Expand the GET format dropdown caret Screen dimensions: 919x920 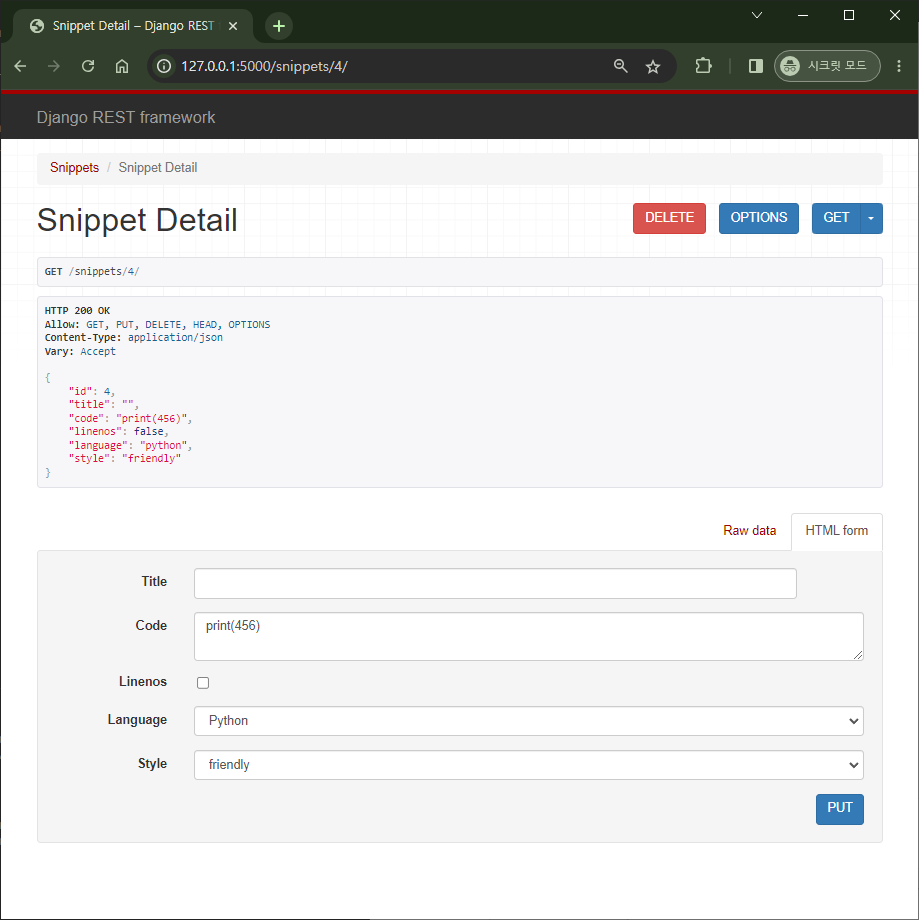tap(871, 218)
